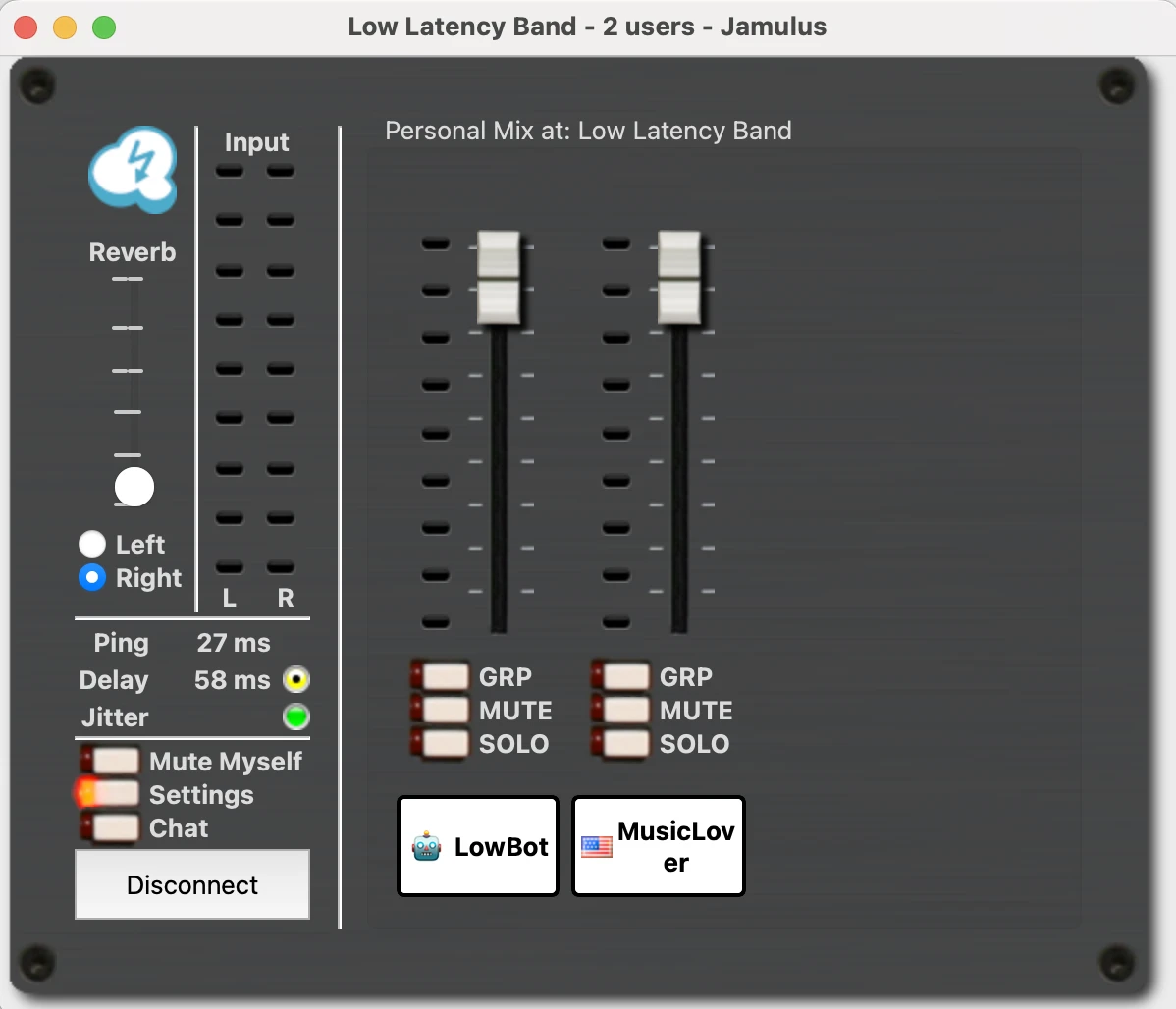The image size is (1176, 1009).
Task: Toggle the Mute Myself switch
Action: click(x=110, y=761)
